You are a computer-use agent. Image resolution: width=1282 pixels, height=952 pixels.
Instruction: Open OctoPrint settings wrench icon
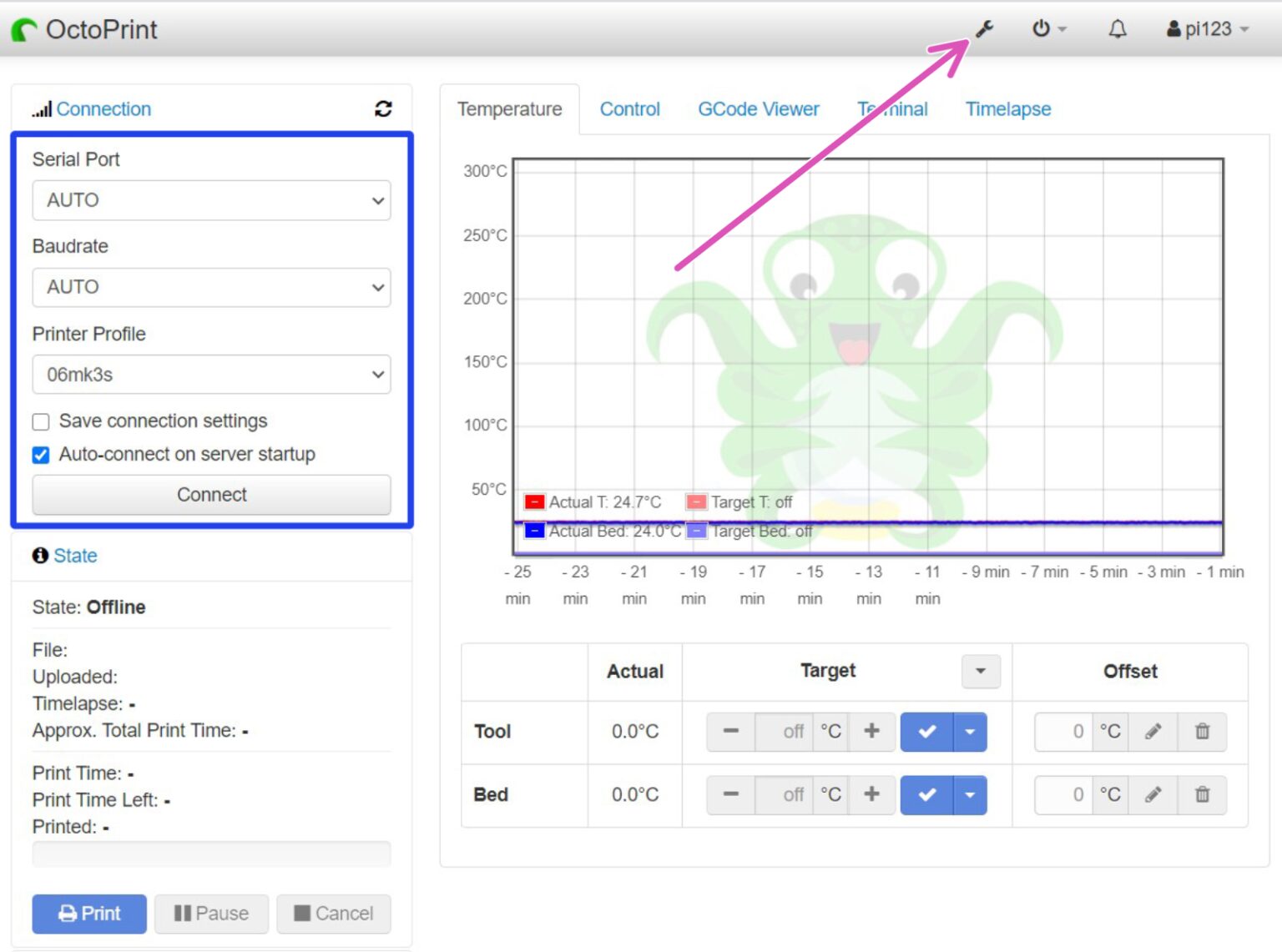(x=985, y=29)
